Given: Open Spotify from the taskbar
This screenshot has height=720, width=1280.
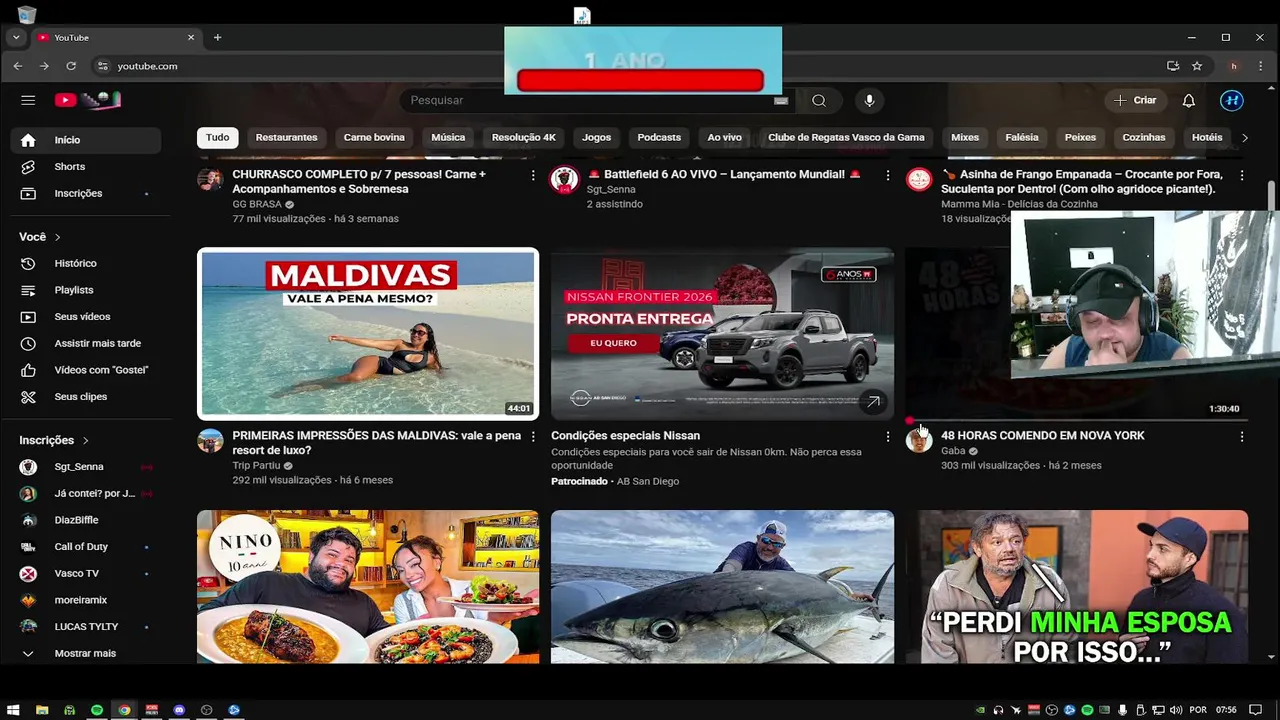Looking at the screenshot, I should tap(97, 710).
